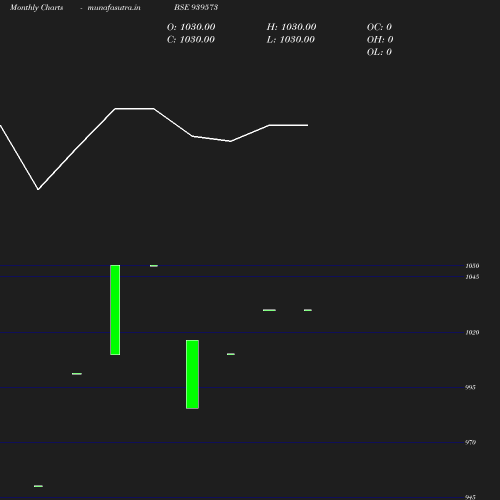Click the 'Monthly Charts' title text
Image resolution: width=500 pixels, height=500 pixels.
point(37,7)
